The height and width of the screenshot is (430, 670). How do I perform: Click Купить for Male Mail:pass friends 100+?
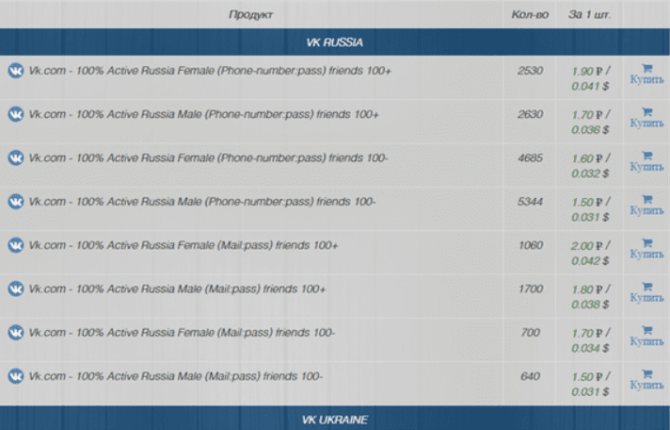tap(647, 298)
